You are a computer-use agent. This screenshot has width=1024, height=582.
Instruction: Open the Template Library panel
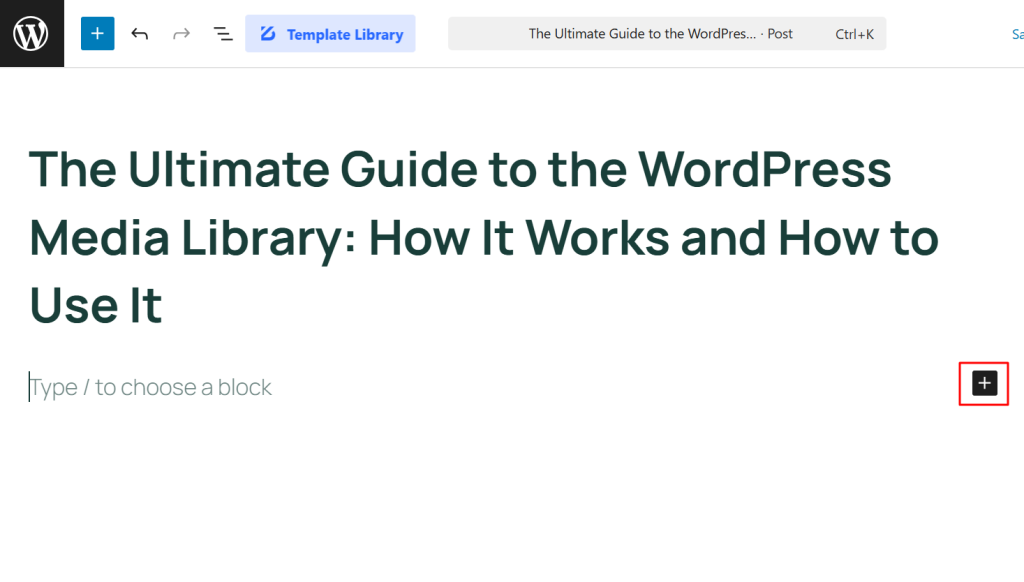(x=330, y=33)
